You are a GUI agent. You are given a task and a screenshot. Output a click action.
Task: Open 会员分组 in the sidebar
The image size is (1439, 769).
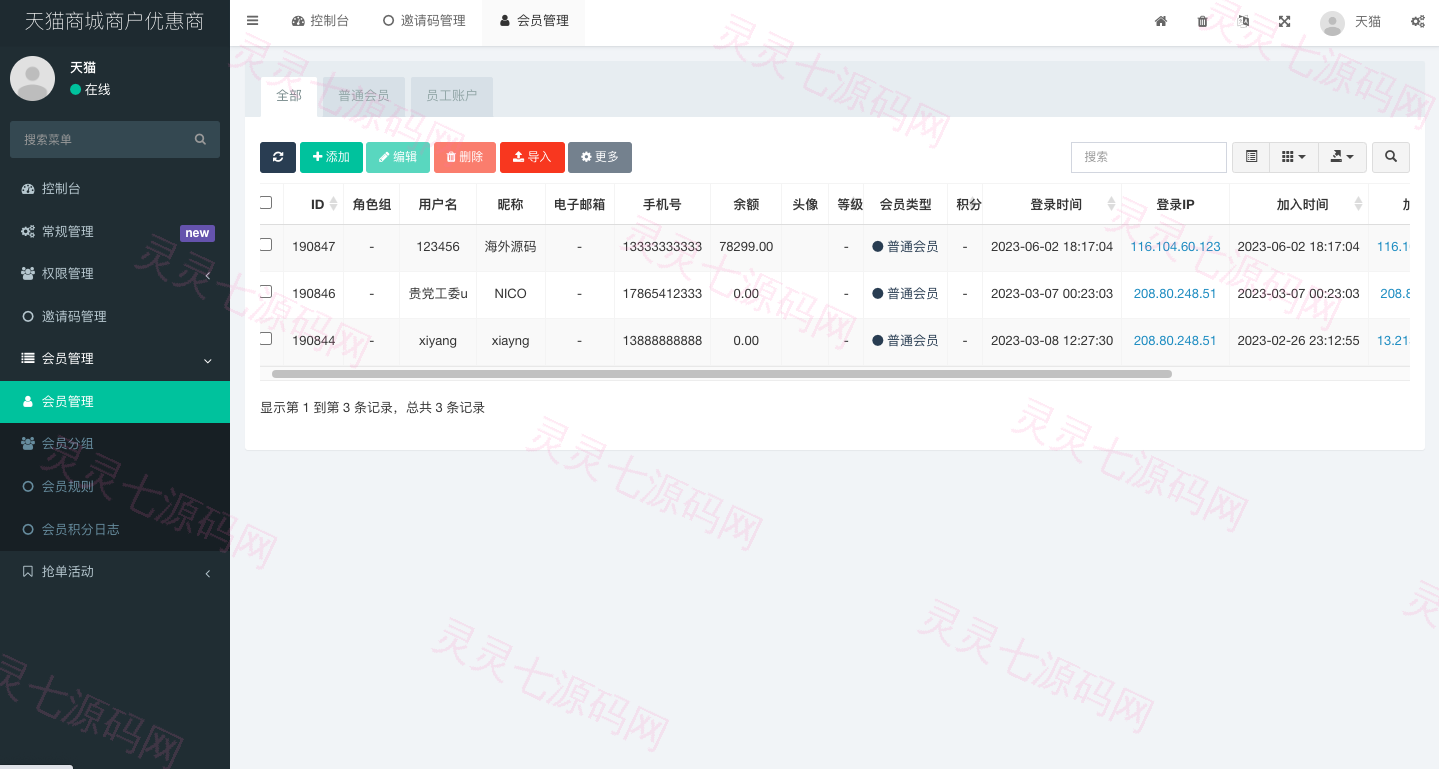[x=115, y=443]
